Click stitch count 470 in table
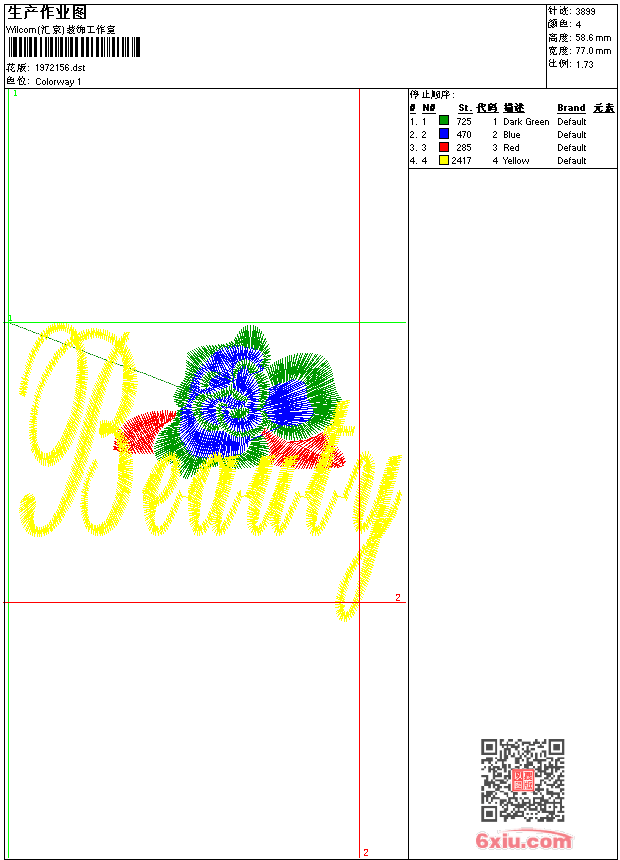620x860 pixels. (x=464, y=135)
